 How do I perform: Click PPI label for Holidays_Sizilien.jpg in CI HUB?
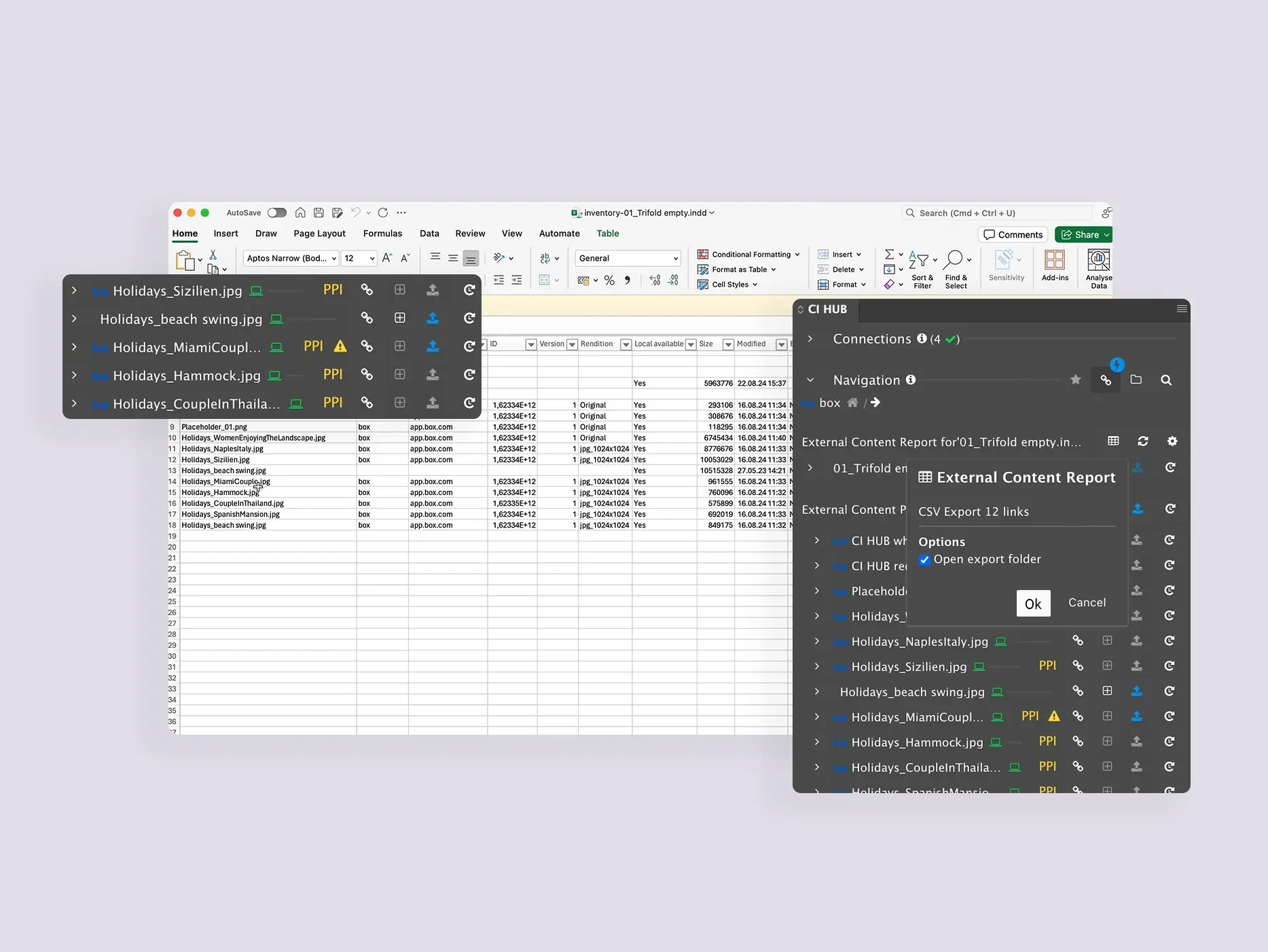pos(1047,665)
